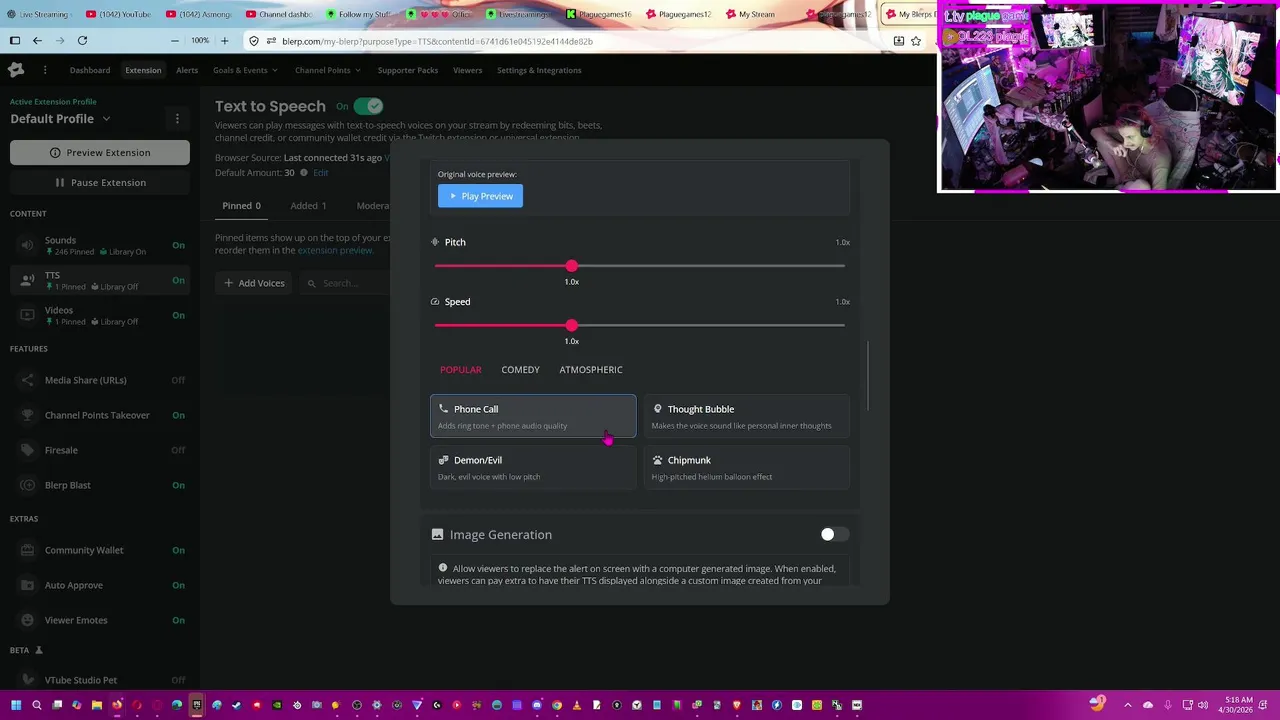The width and height of the screenshot is (1280, 720).
Task: Click the Preview Extension button
Action: click(100, 153)
